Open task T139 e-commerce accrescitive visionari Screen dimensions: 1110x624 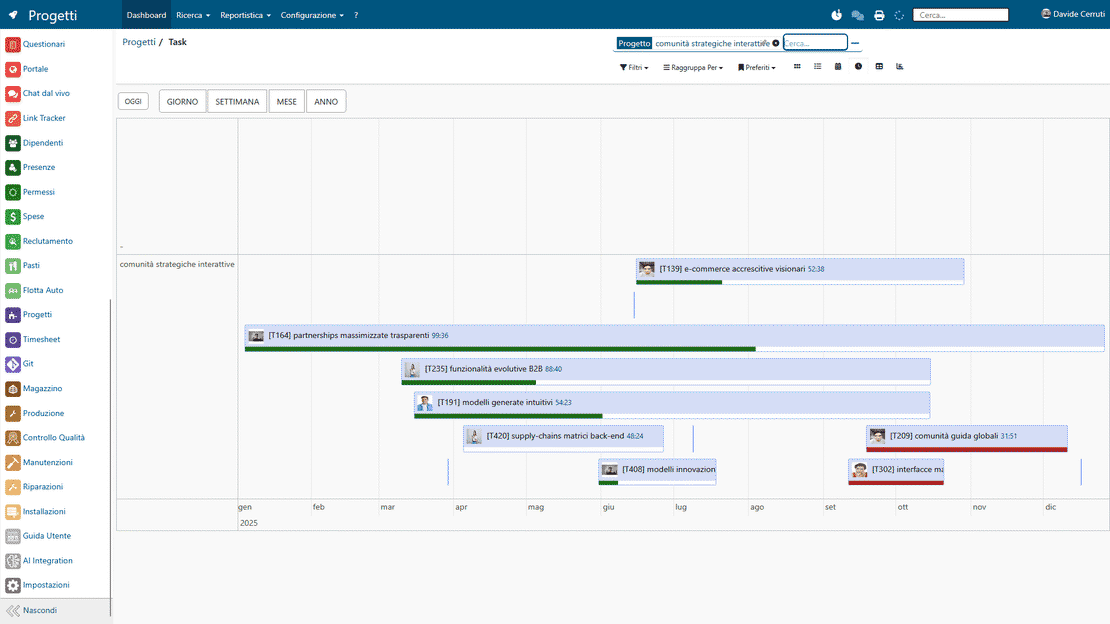pos(800,271)
